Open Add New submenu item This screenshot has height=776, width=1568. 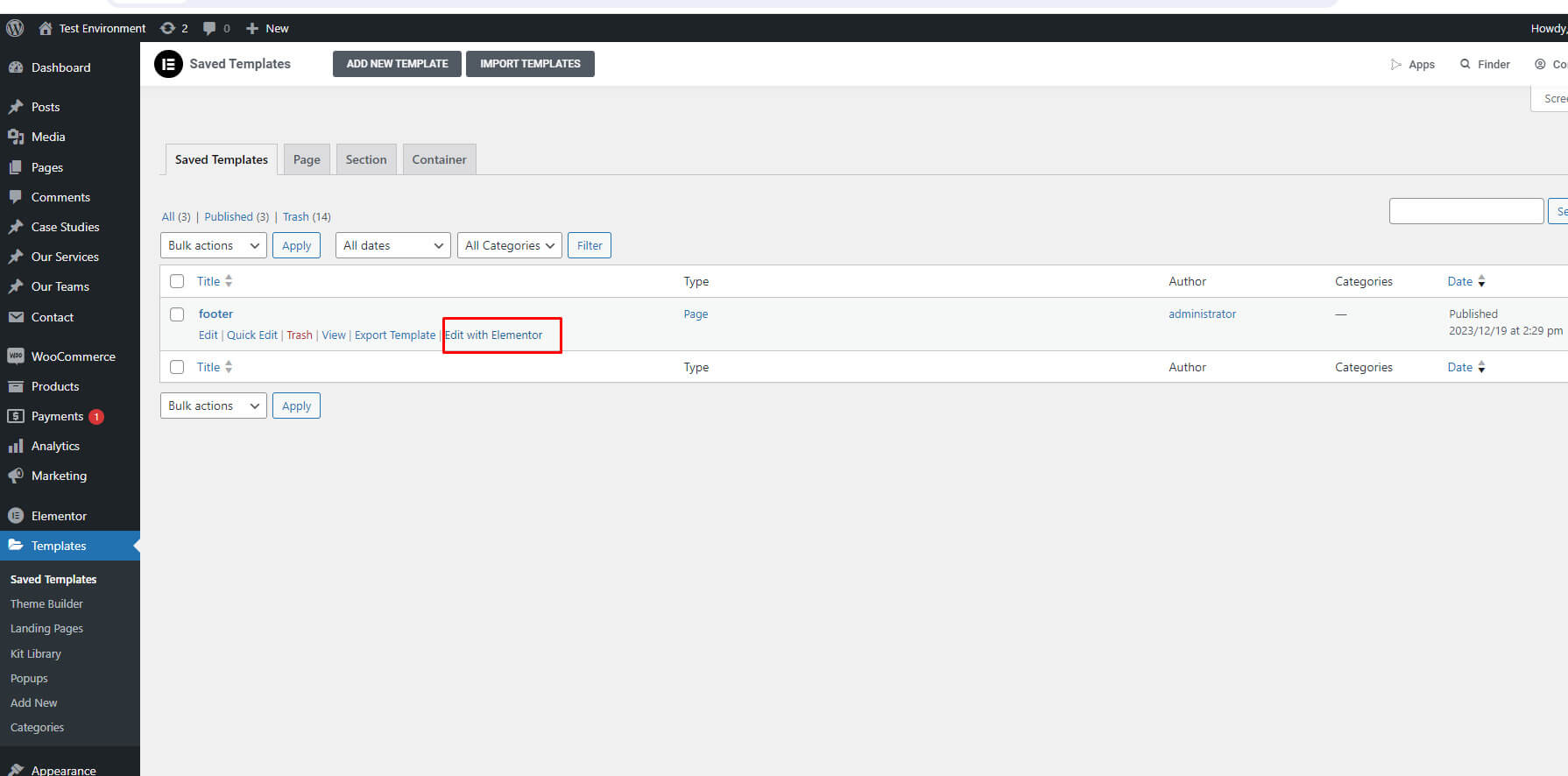tap(33, 702)
